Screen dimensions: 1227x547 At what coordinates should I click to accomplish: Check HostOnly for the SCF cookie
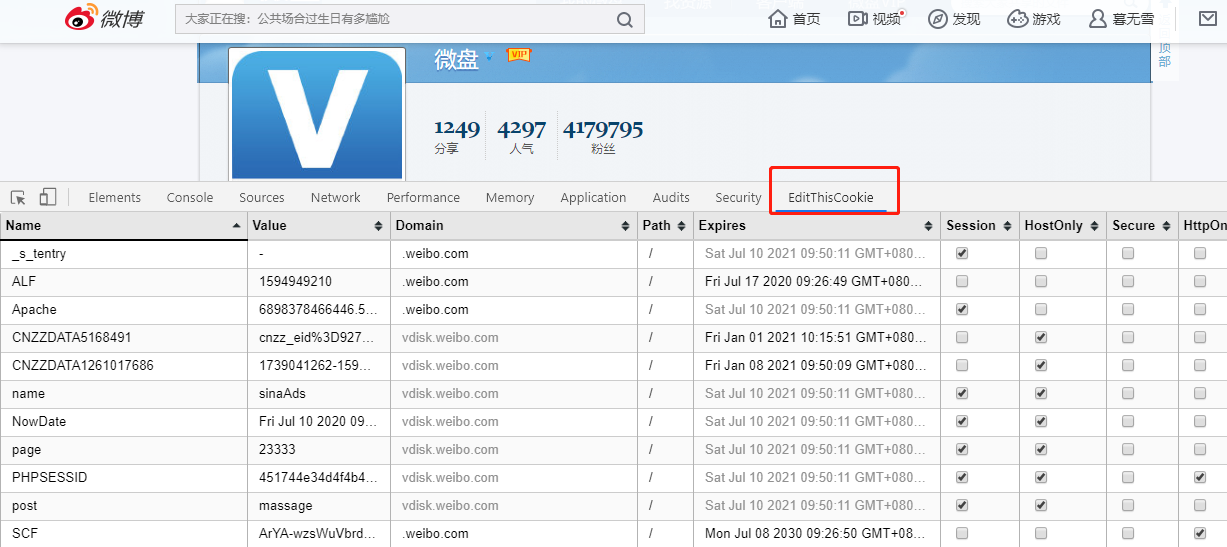[x=1041, y=534]
